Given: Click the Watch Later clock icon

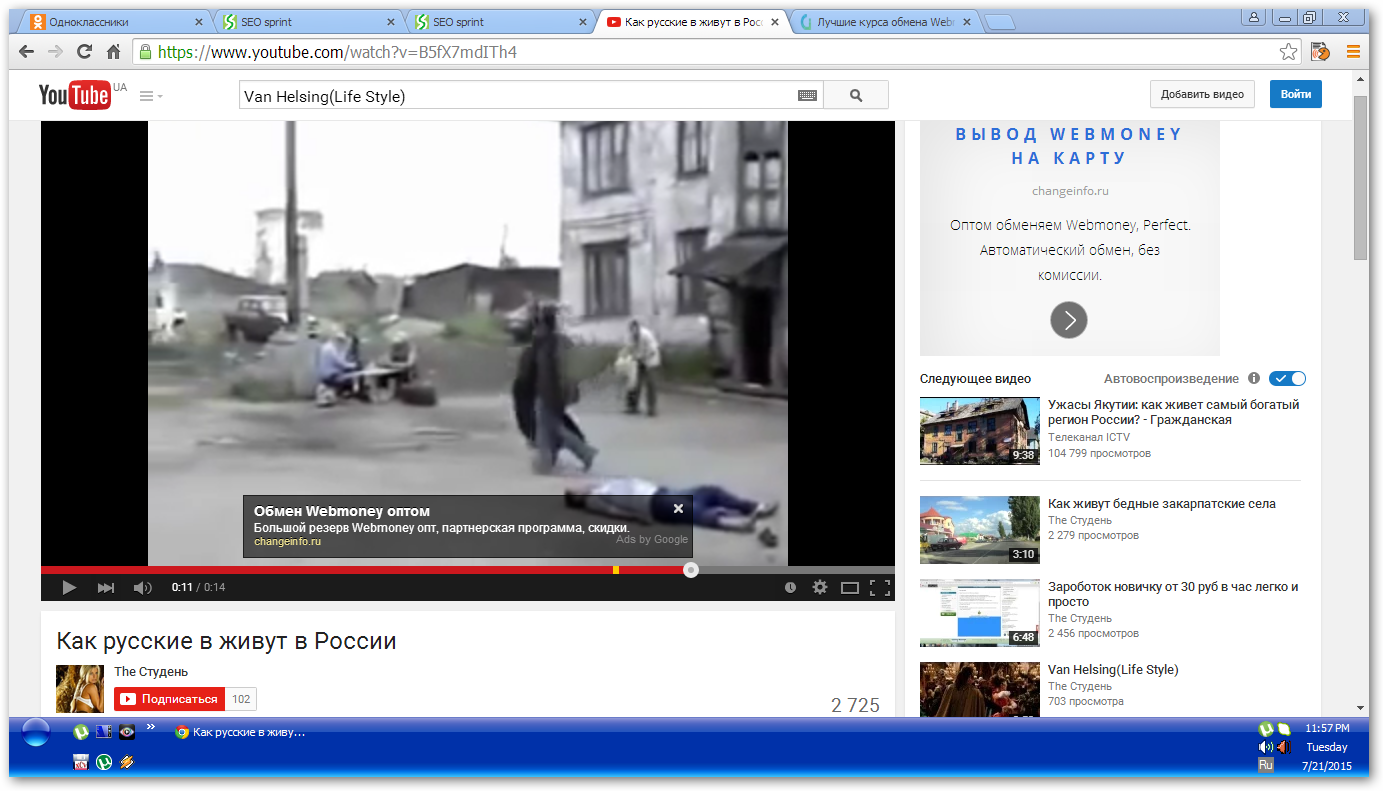Looking at the screenshot, I should click(x=790, y=588).
